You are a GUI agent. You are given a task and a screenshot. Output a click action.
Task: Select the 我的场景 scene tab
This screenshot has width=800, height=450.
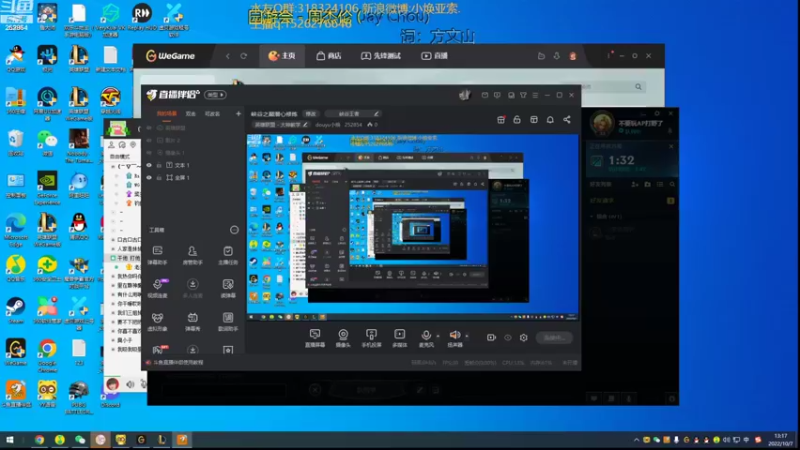pos(166,114)
